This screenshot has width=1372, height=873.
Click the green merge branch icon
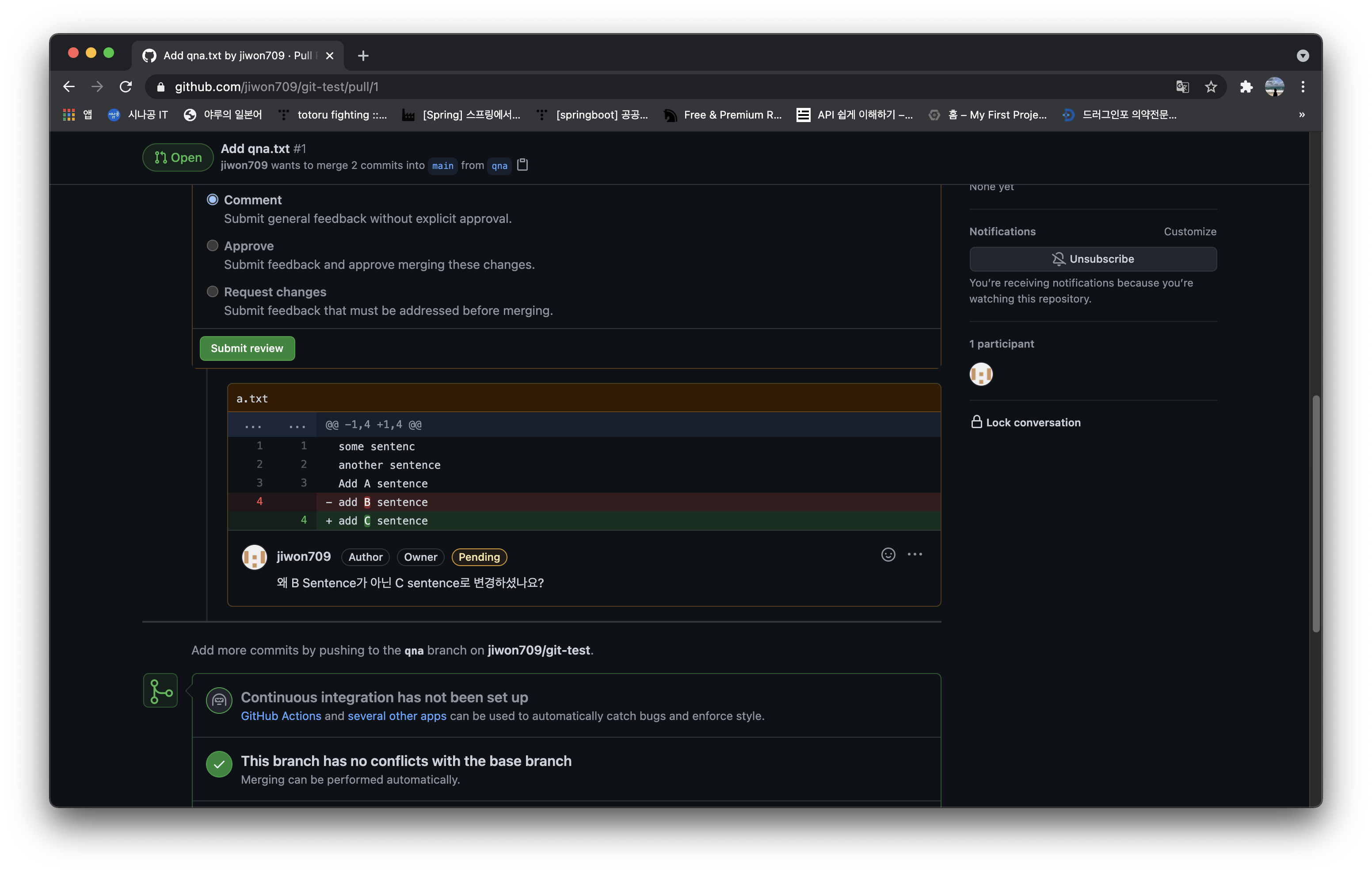click(x=161, y=690)
